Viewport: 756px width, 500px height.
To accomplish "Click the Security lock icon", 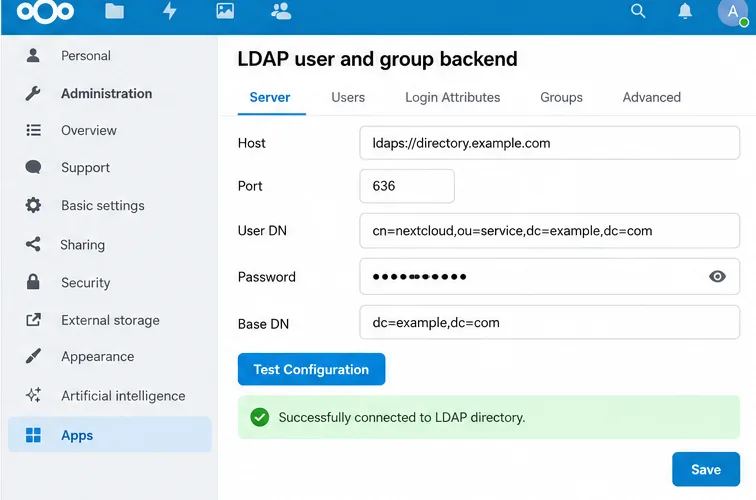I will (33, 282).
